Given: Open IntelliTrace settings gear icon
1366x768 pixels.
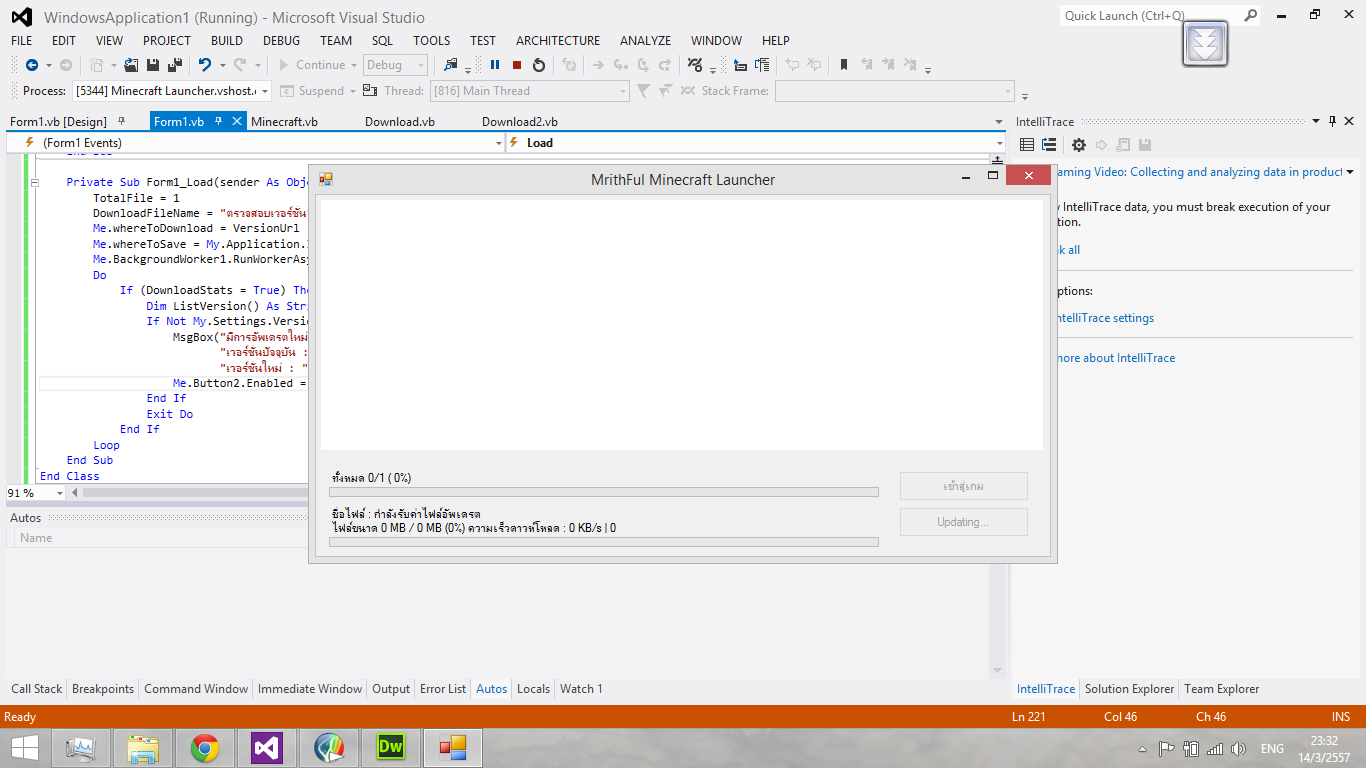Looking at the screenshot, I should 1079,145.
